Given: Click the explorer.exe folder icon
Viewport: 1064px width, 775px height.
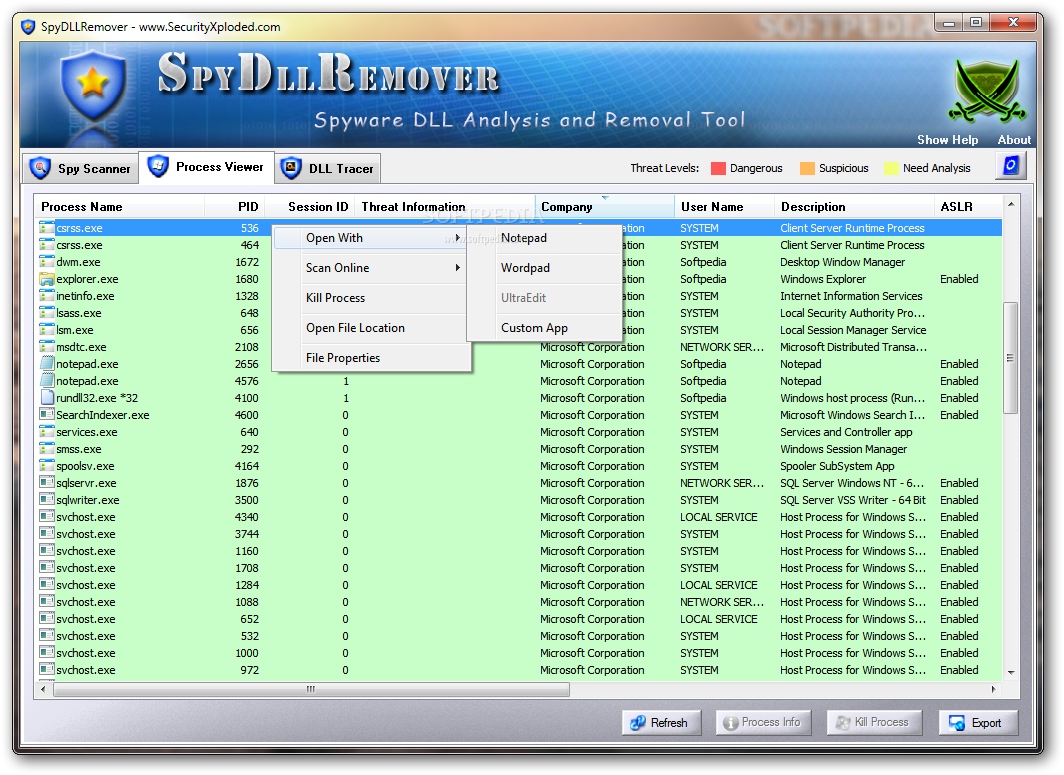Looking at the screenshot, I should pos(47,279).
